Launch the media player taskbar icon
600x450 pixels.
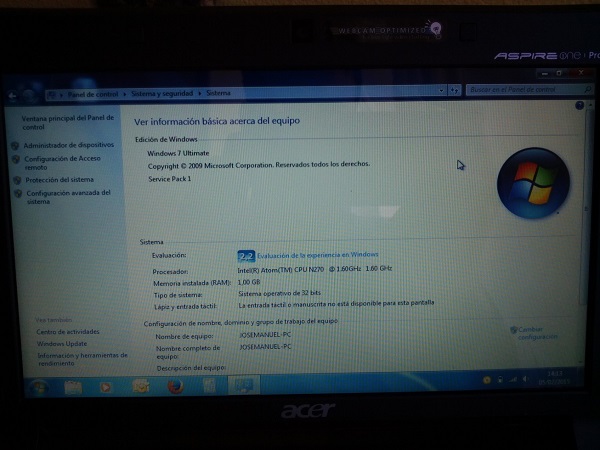(106, 387)
